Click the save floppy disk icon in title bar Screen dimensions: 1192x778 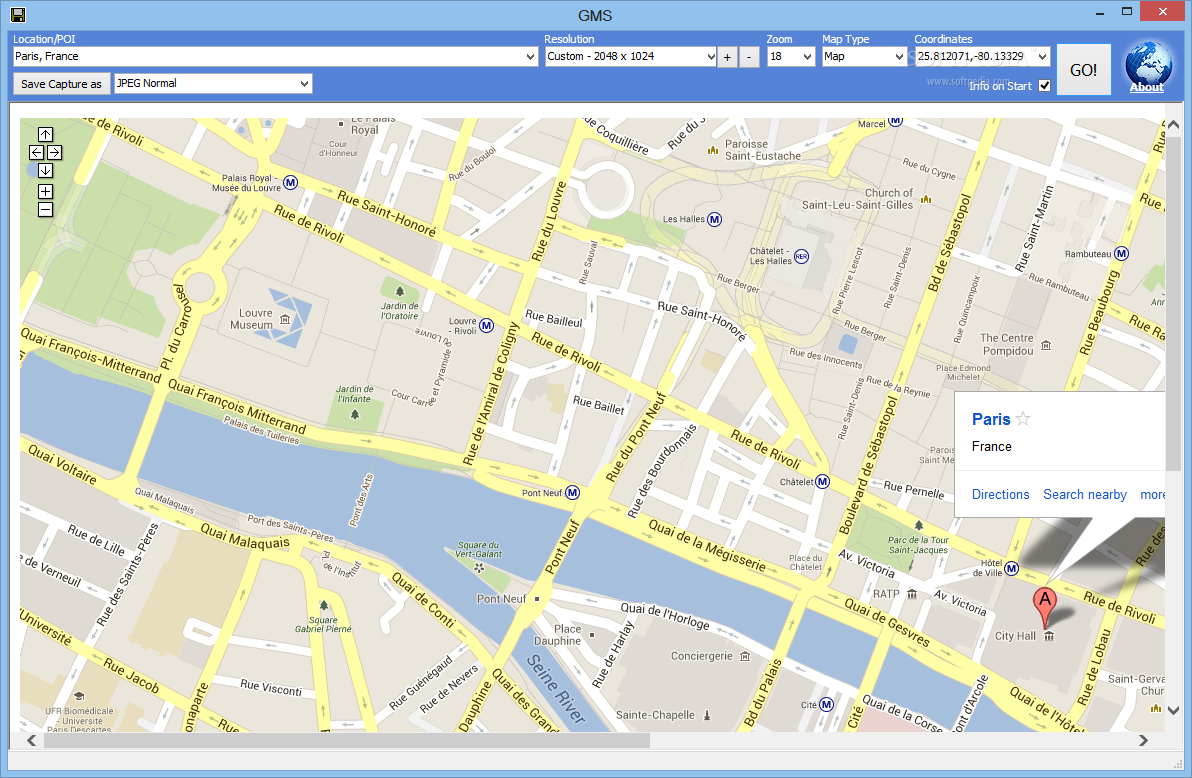17,14
